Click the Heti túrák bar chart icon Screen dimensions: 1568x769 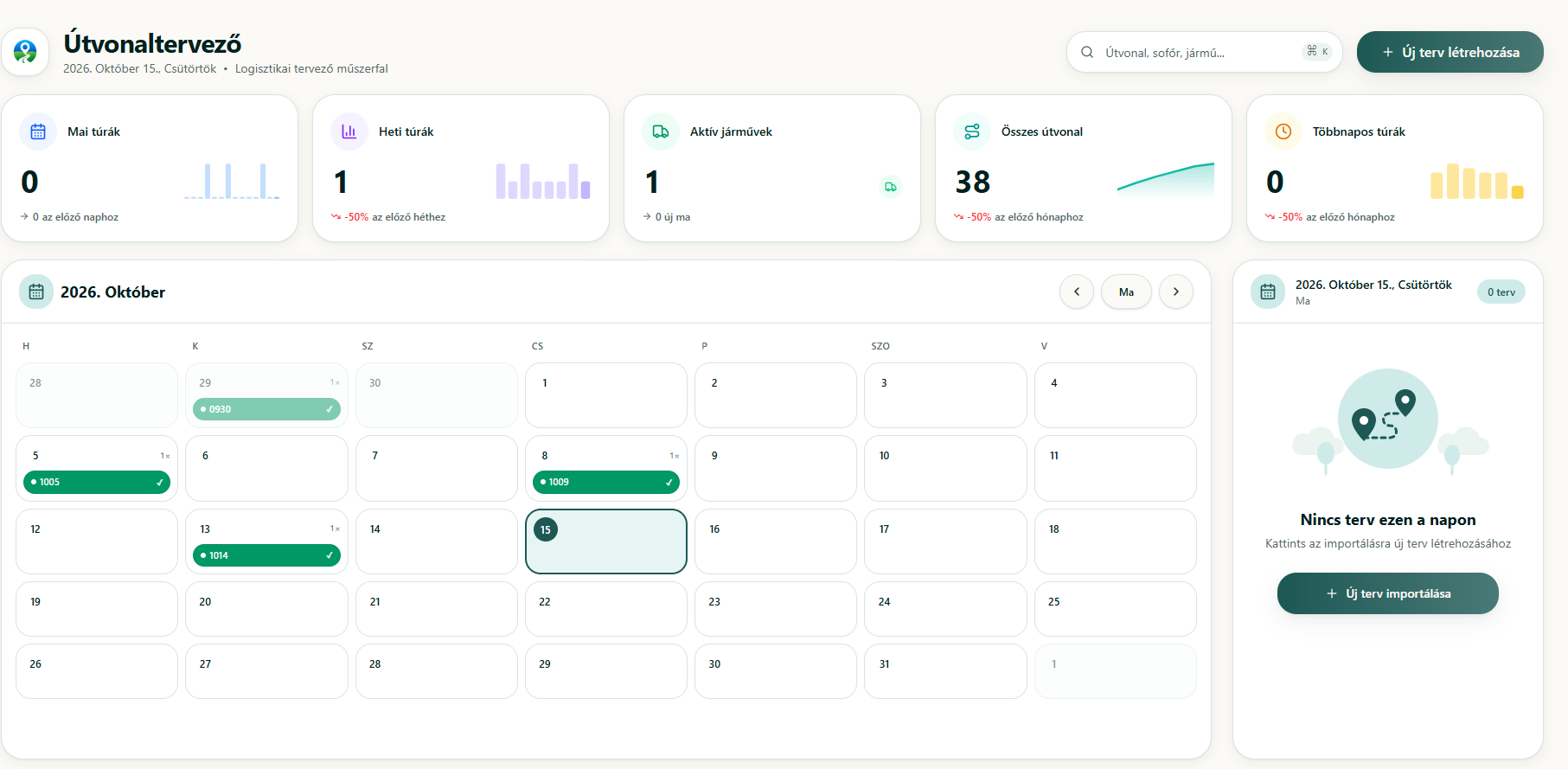[x=349, y=131]
